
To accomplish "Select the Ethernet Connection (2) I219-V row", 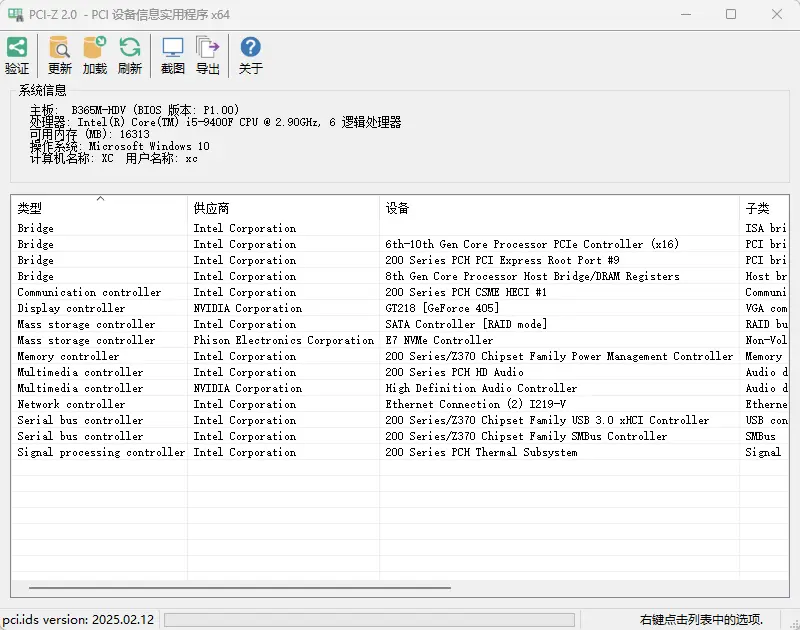I will point(400,405).
